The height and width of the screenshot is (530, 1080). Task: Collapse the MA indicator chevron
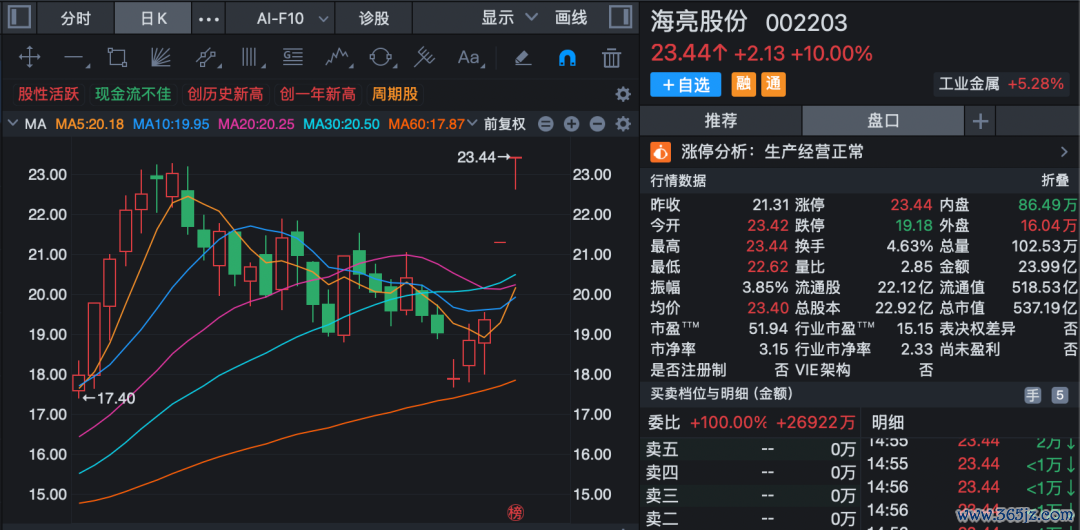[12, 124]
